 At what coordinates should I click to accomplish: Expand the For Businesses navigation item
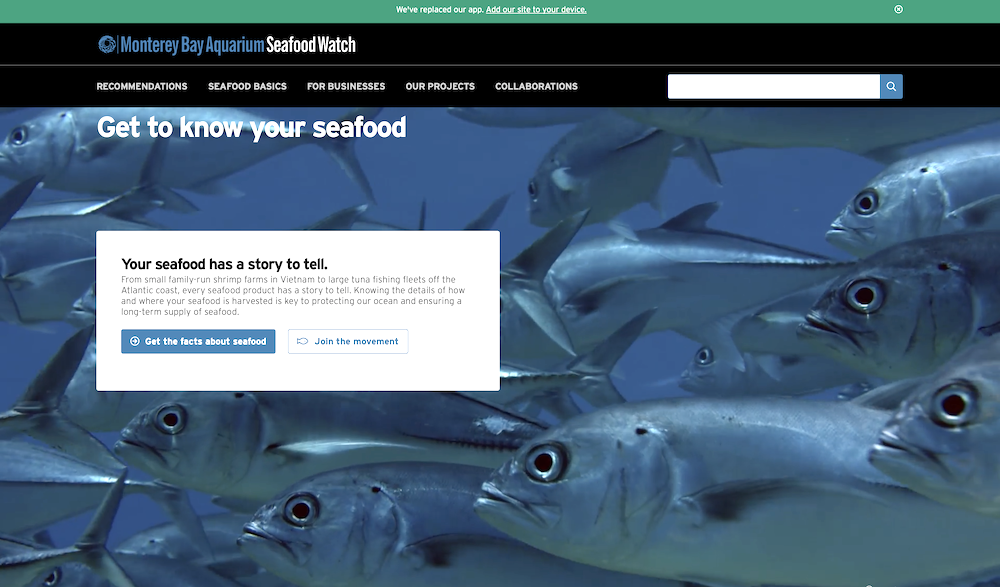click(346, 86)
